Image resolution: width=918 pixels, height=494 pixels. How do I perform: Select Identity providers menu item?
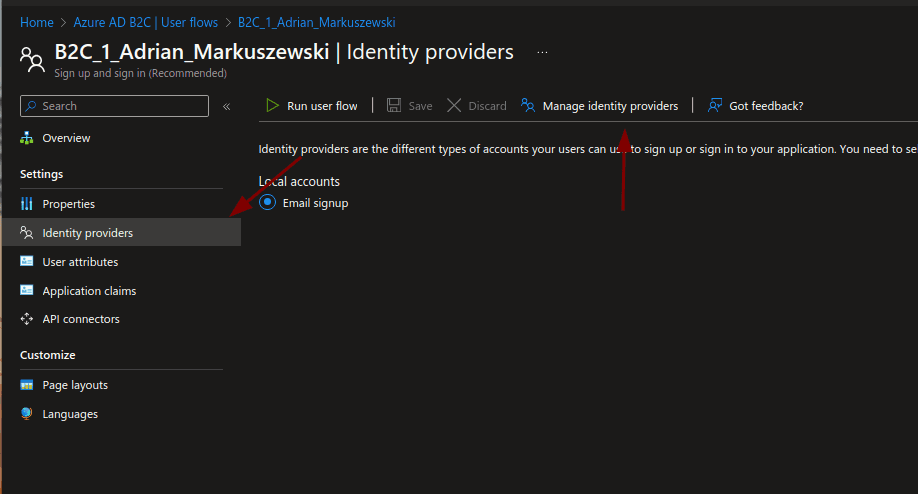pyautogui.click(x=121, y=232)
